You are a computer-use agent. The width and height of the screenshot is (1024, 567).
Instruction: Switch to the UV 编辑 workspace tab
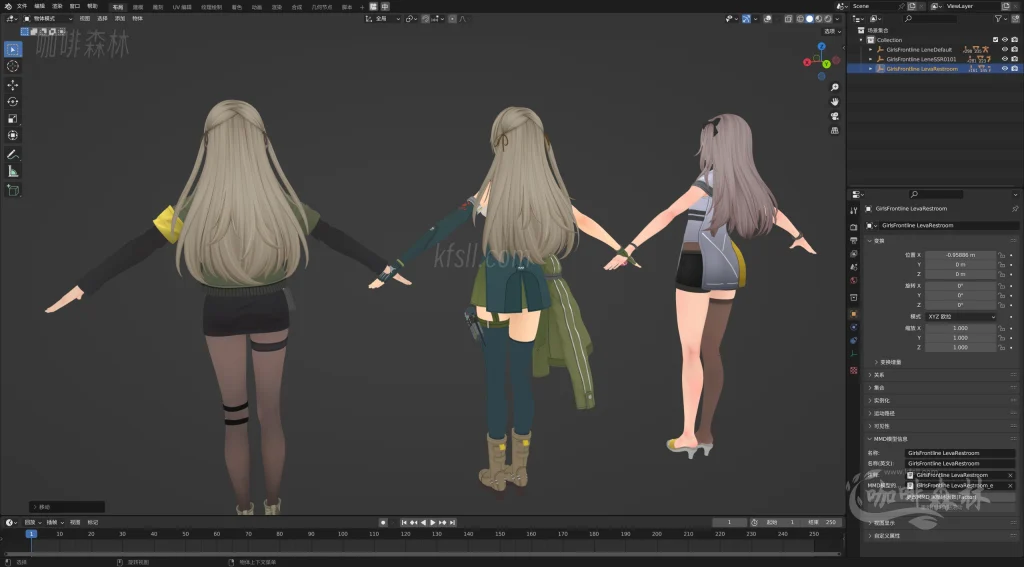click(x=182, y=7)
